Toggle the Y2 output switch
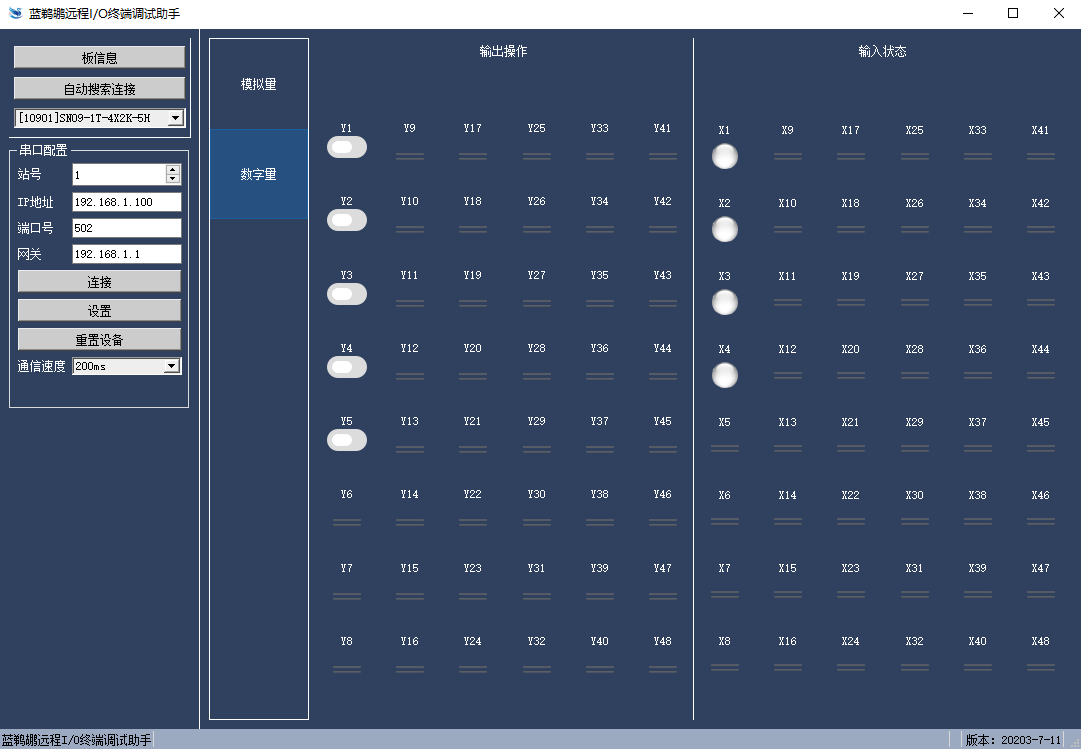The image size is (1081, 749). pyautogui.click(x=347, y=220)
